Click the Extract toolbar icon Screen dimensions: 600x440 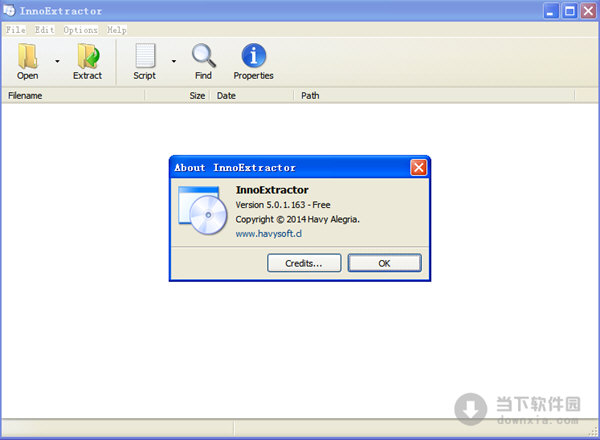click(x=88, y=57)
